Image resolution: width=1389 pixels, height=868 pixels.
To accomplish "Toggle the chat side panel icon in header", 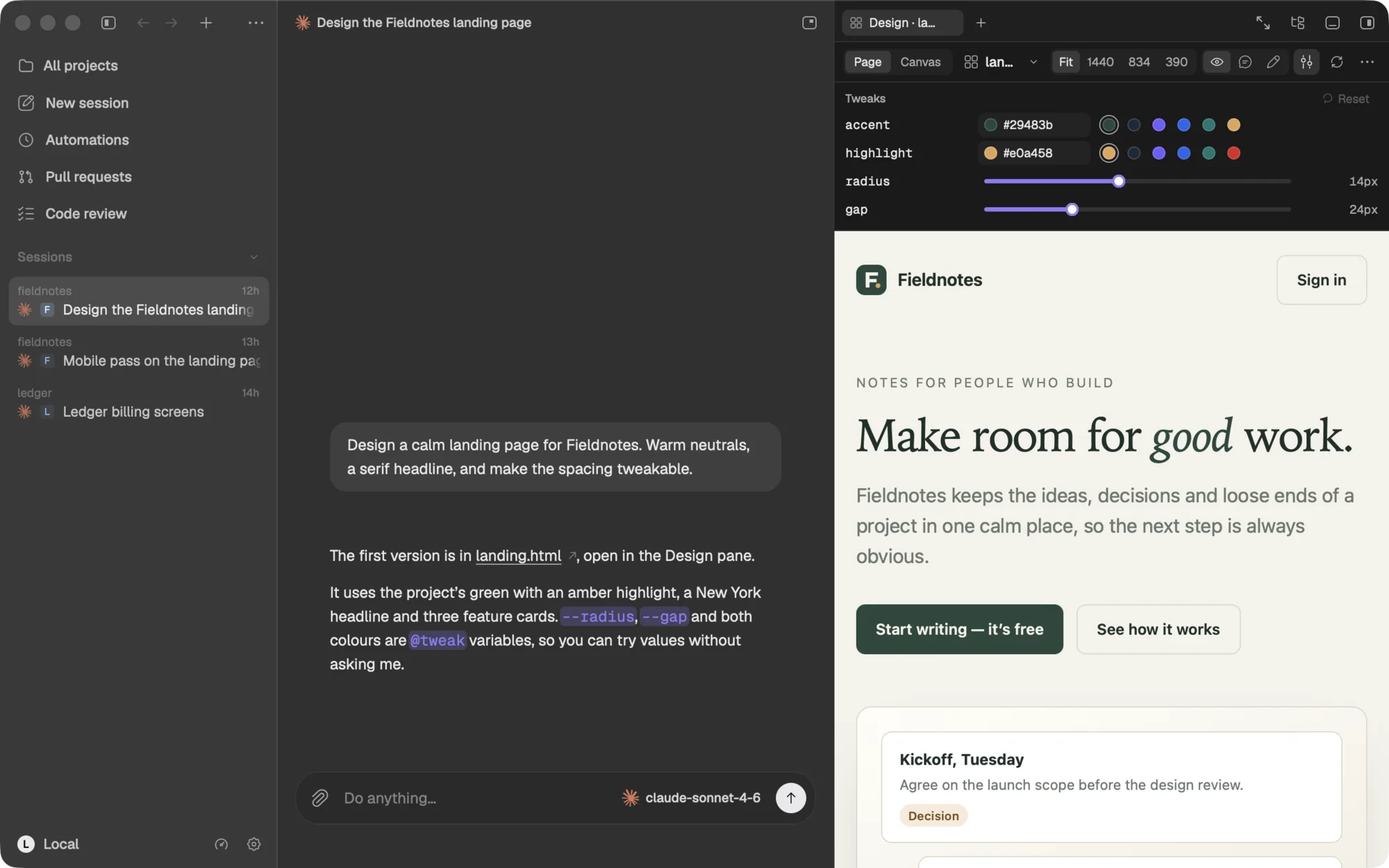I will (x=809, y=23).
